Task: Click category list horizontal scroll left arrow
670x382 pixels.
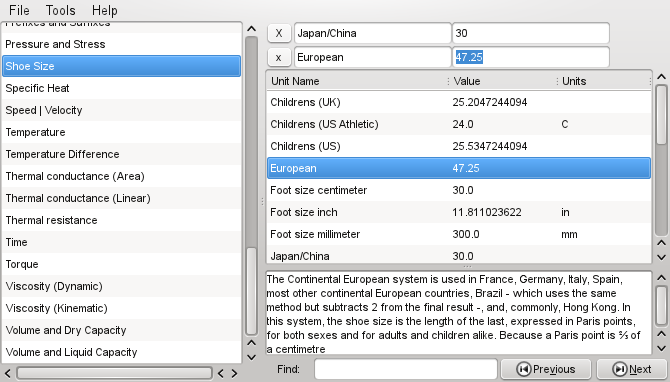Action: [x=7, y=373]
